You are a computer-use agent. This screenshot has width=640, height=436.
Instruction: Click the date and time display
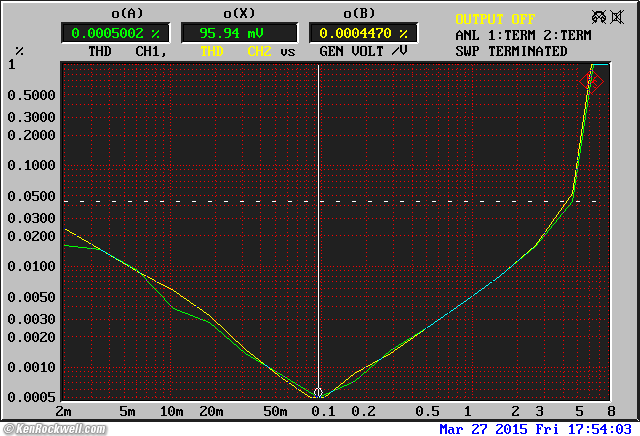click(x=537, y=429)
